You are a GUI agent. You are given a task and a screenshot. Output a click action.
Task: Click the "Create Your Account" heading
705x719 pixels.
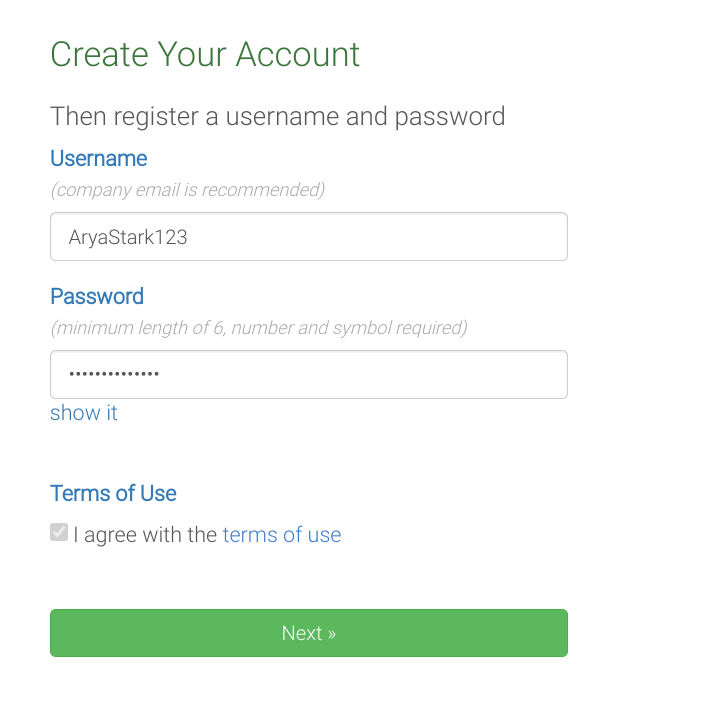(x=205, y=54)
